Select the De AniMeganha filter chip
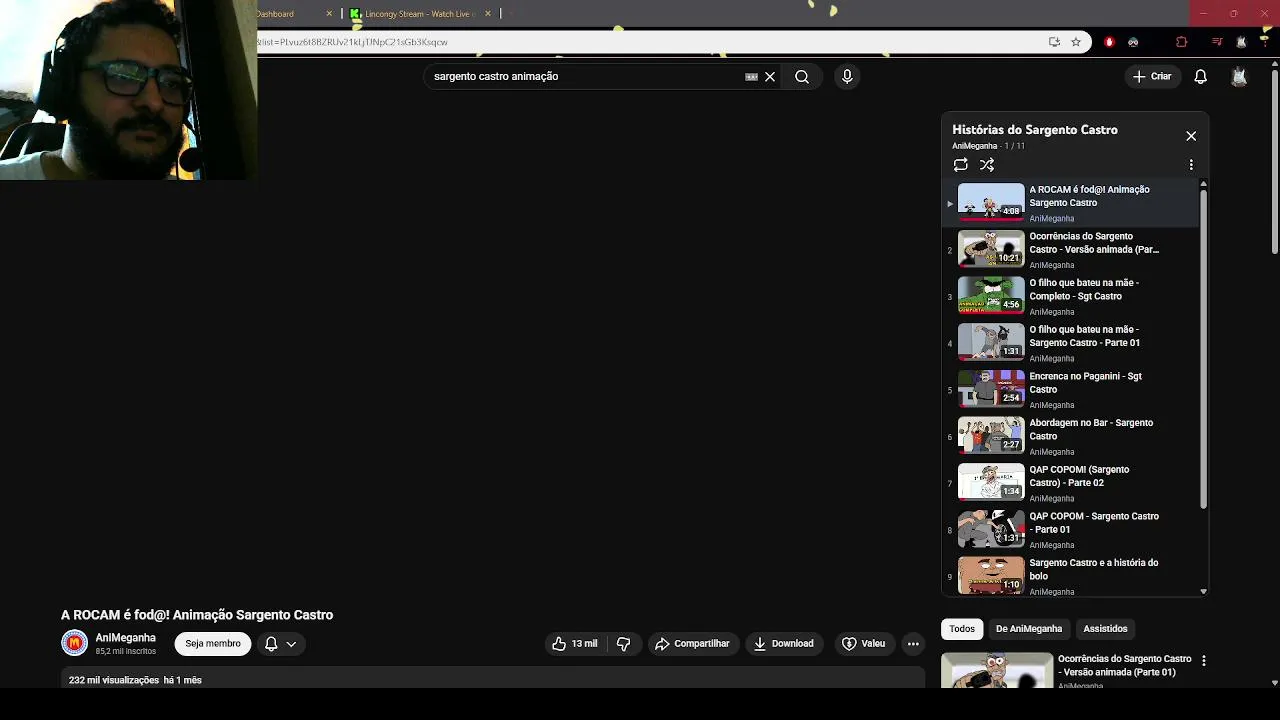 pyautogui.click(x=1028, y=629)
